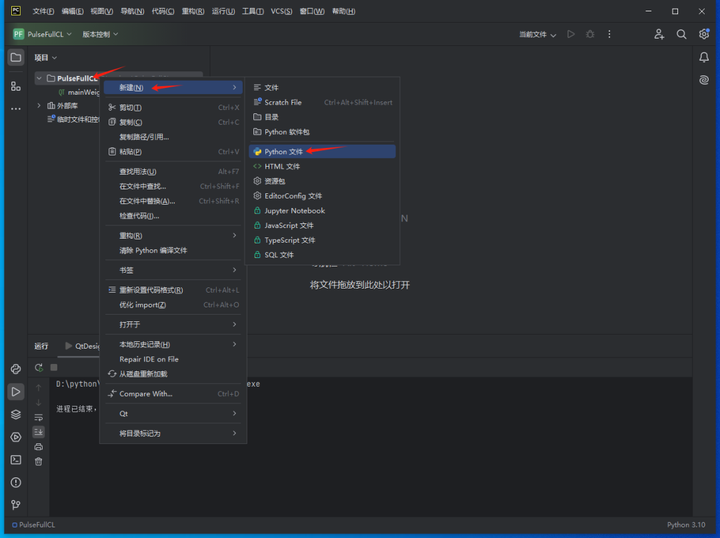Open the VCS(S) menu bar item
The image size is (720, 538).
click(x=281, y=11)
